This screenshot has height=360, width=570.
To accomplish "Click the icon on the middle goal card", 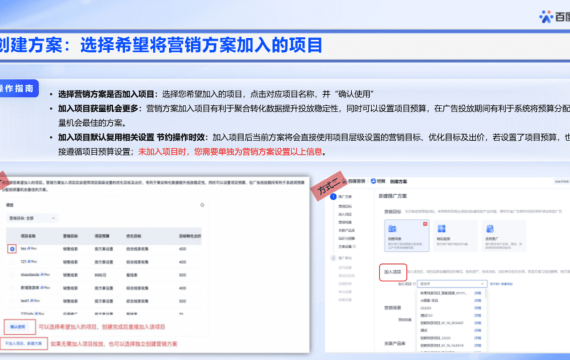I will tap(441, 229).
